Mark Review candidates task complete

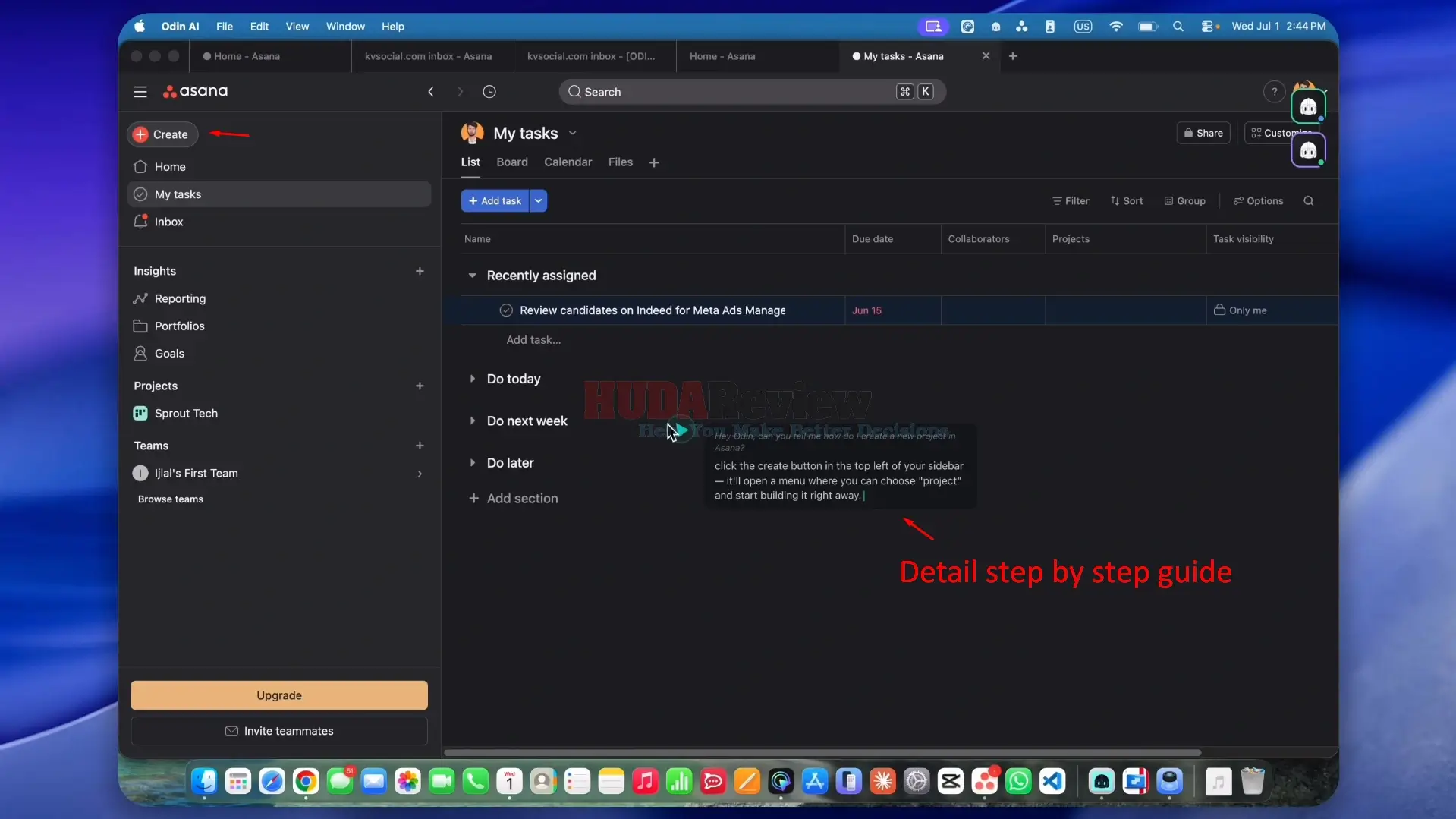click(506, 310)
